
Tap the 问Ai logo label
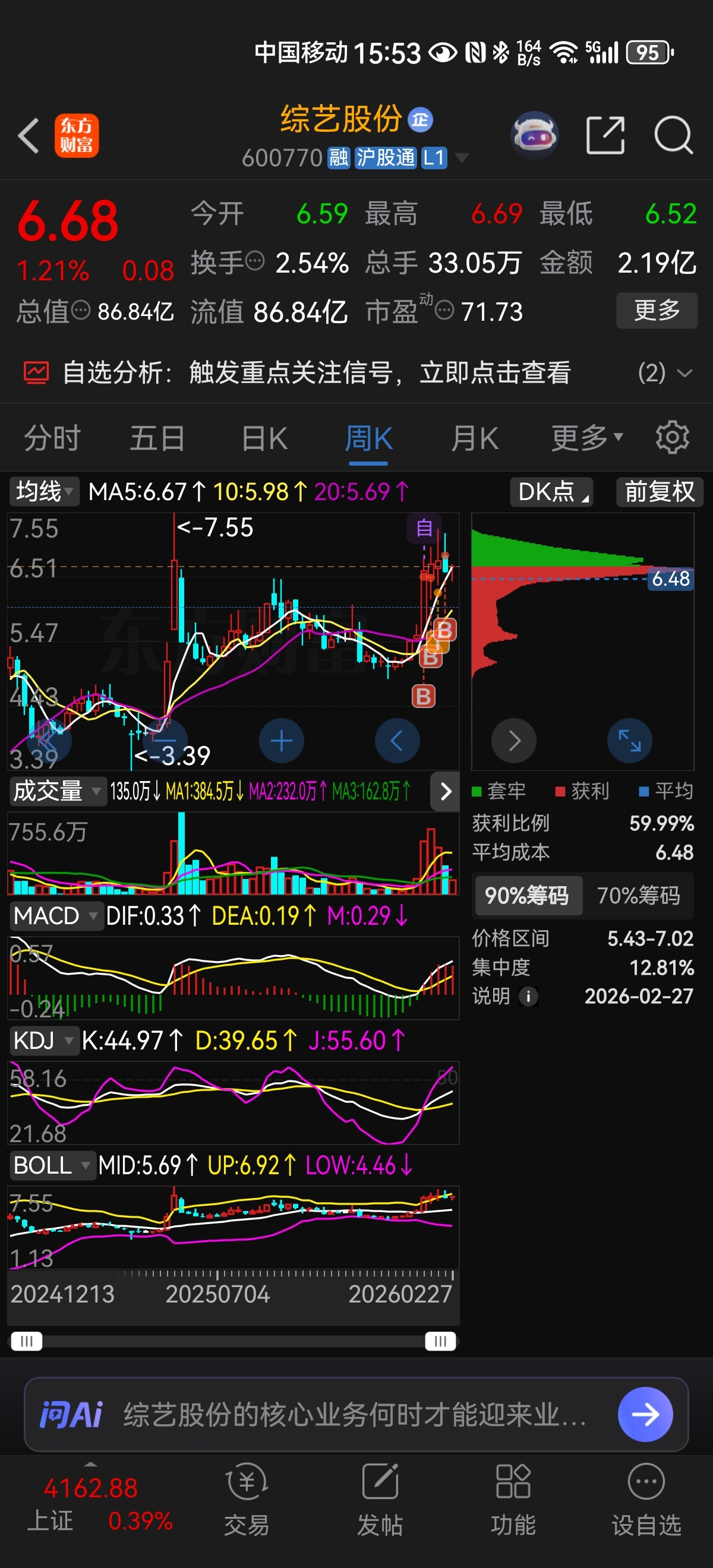coord(71,1414)
